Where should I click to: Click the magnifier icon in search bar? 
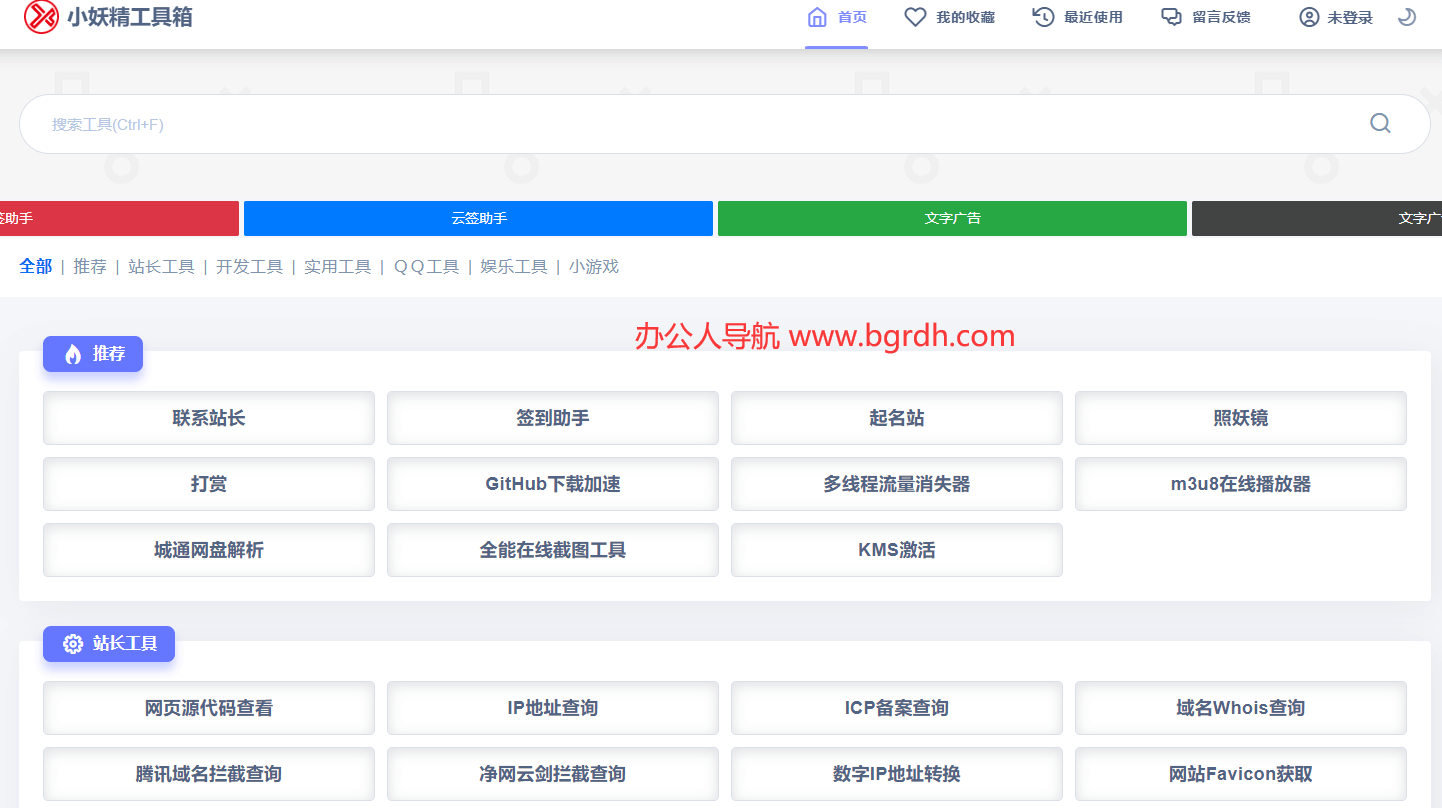pos(1380,123)
